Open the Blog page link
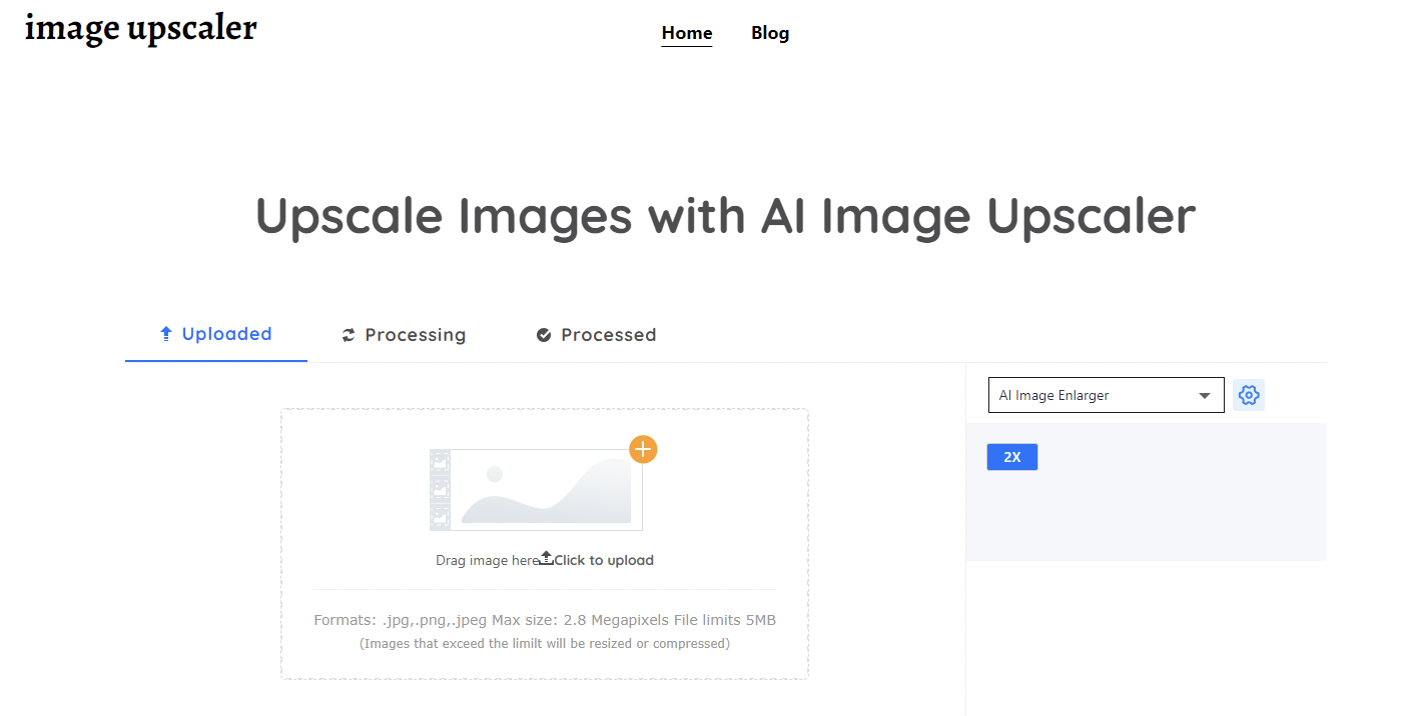The height and width of the screenshot is (716, 1406). 770,33
